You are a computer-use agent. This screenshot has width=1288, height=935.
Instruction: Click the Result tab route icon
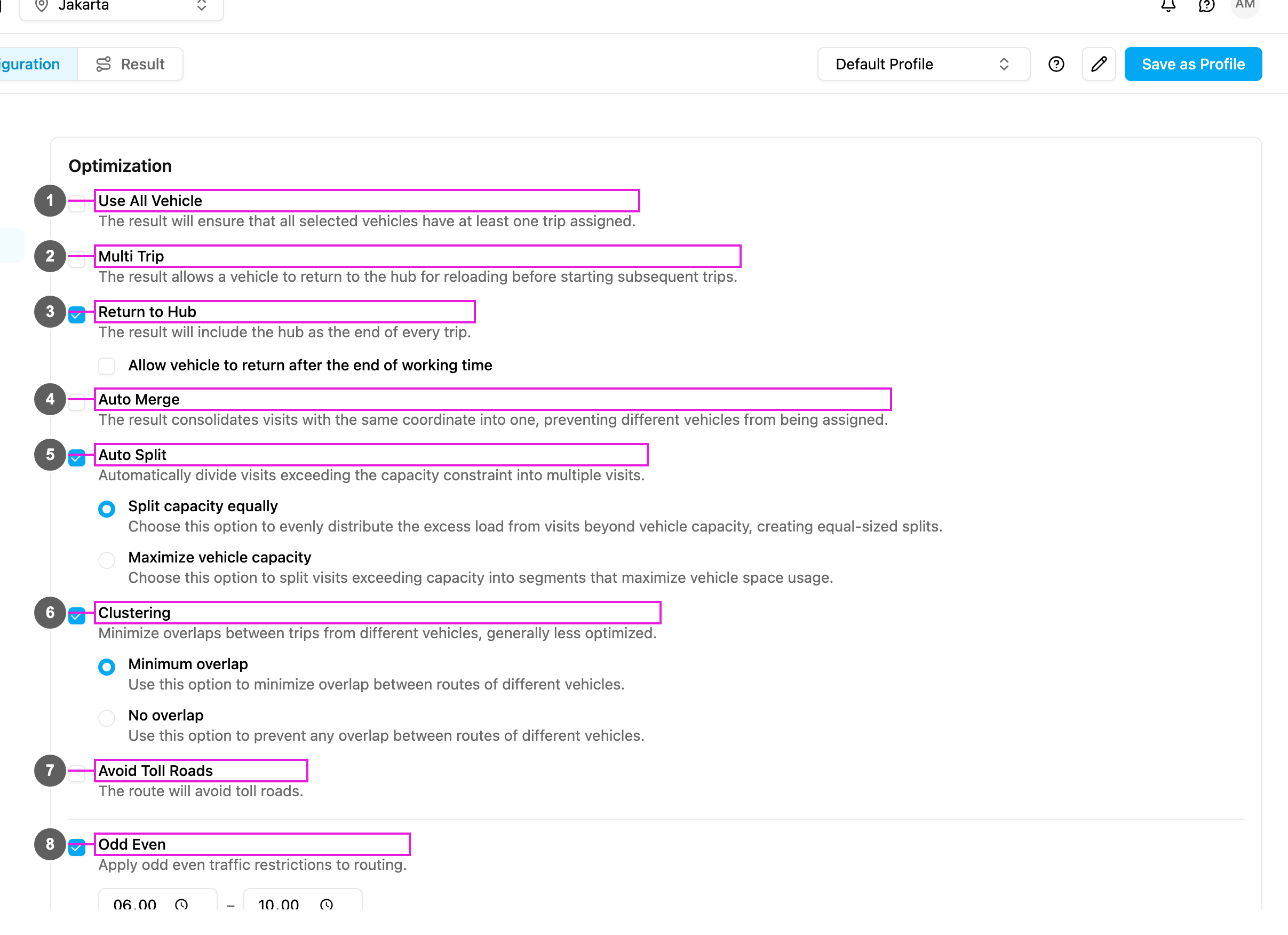104,64
